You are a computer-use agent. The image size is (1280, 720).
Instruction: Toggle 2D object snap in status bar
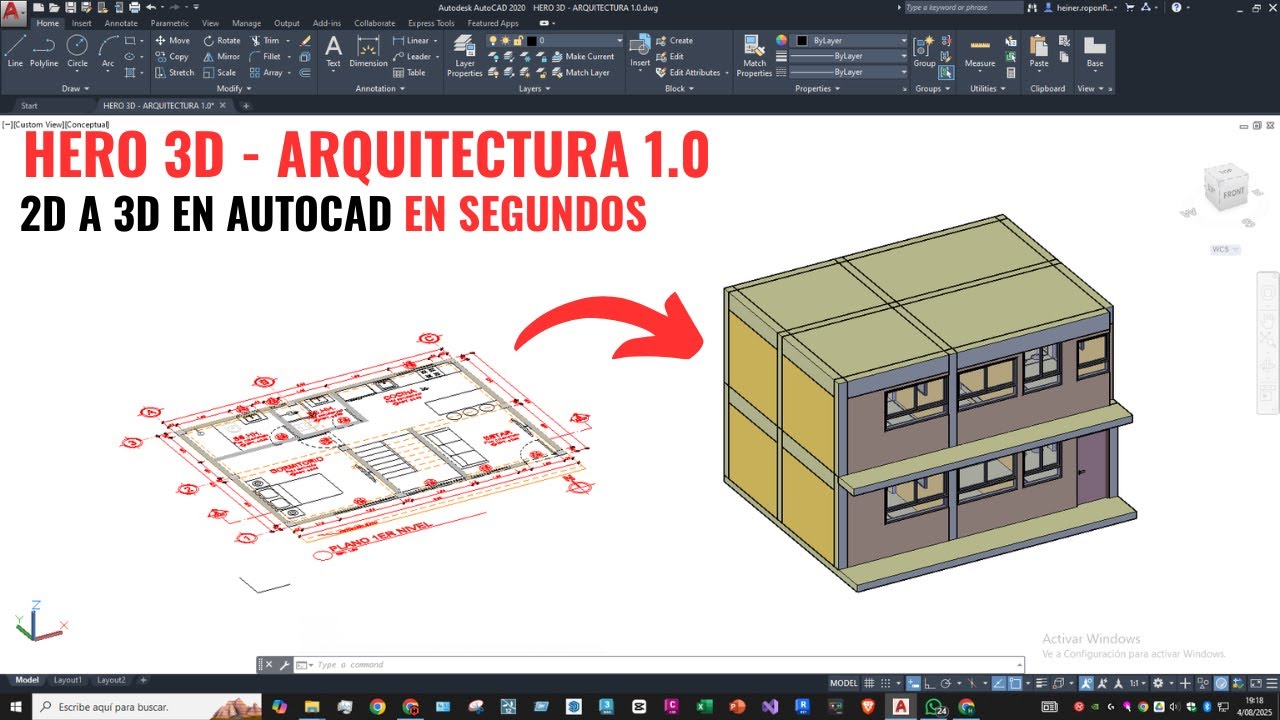point(1015,683)
